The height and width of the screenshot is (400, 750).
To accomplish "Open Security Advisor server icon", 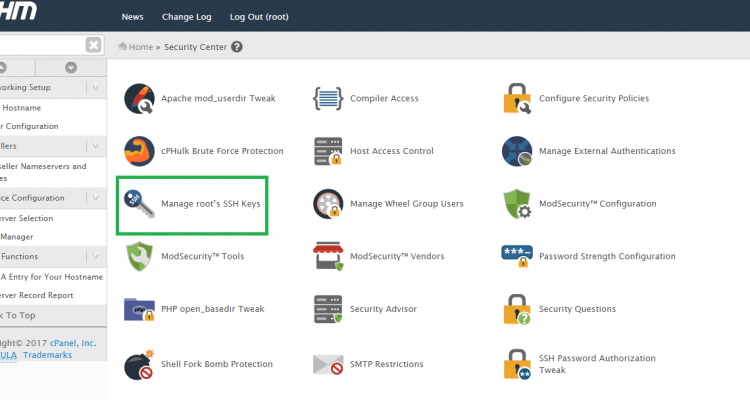I will (x=328, y=309).
